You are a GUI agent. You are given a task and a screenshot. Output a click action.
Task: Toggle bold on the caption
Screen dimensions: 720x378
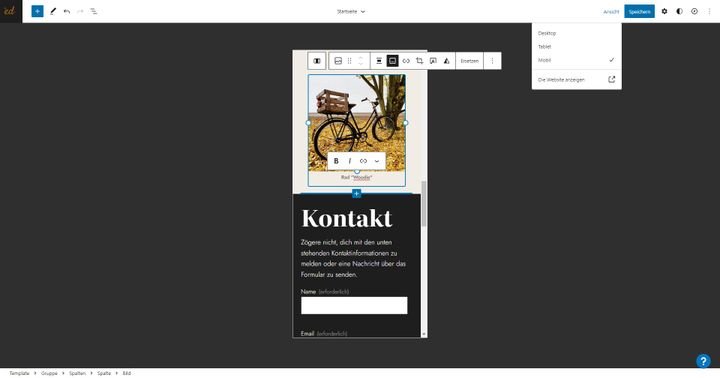pyautogui.click(x=336, y=161)
